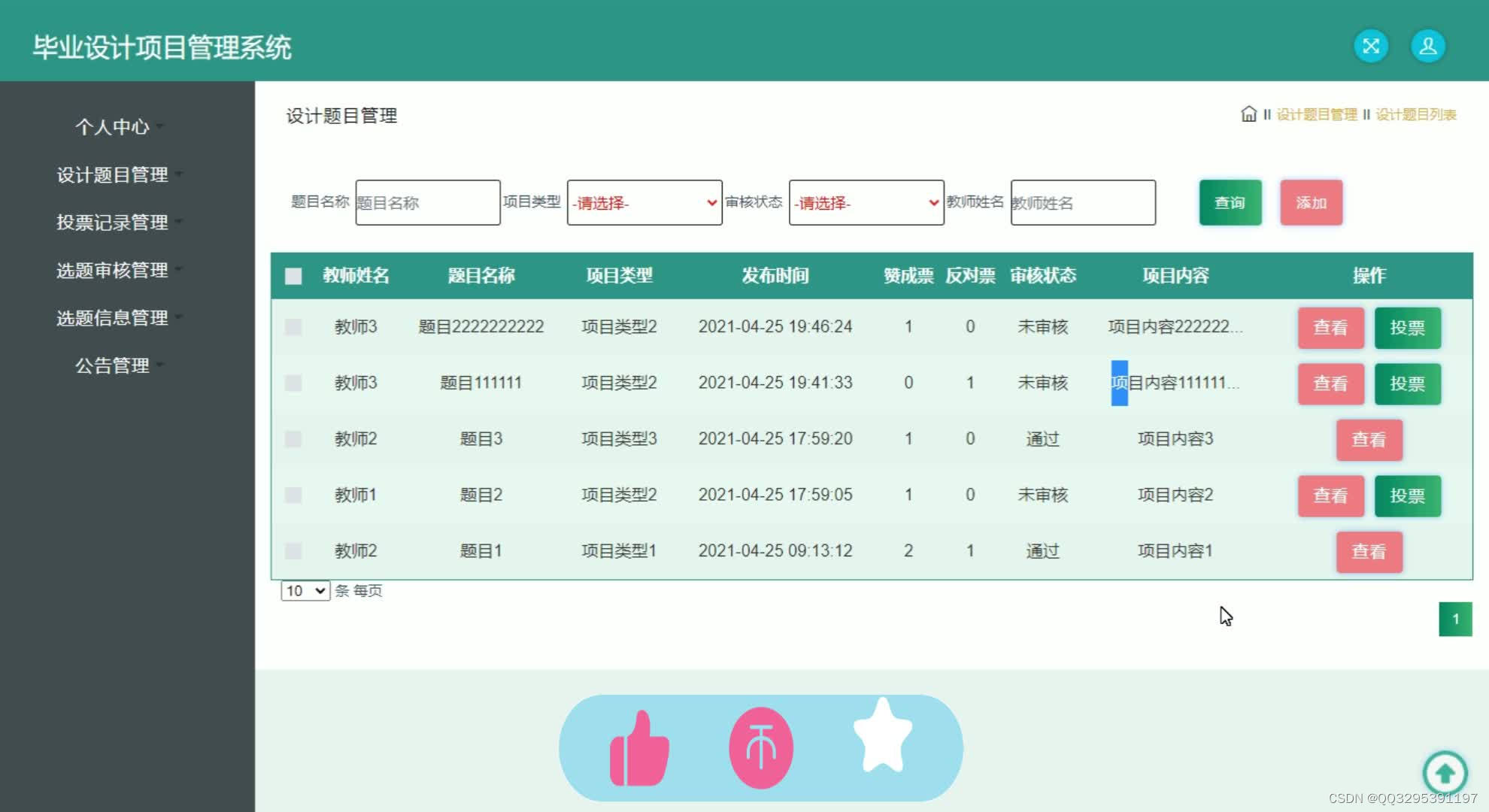Click the green 查询 search button

[x=1230, y=202]
